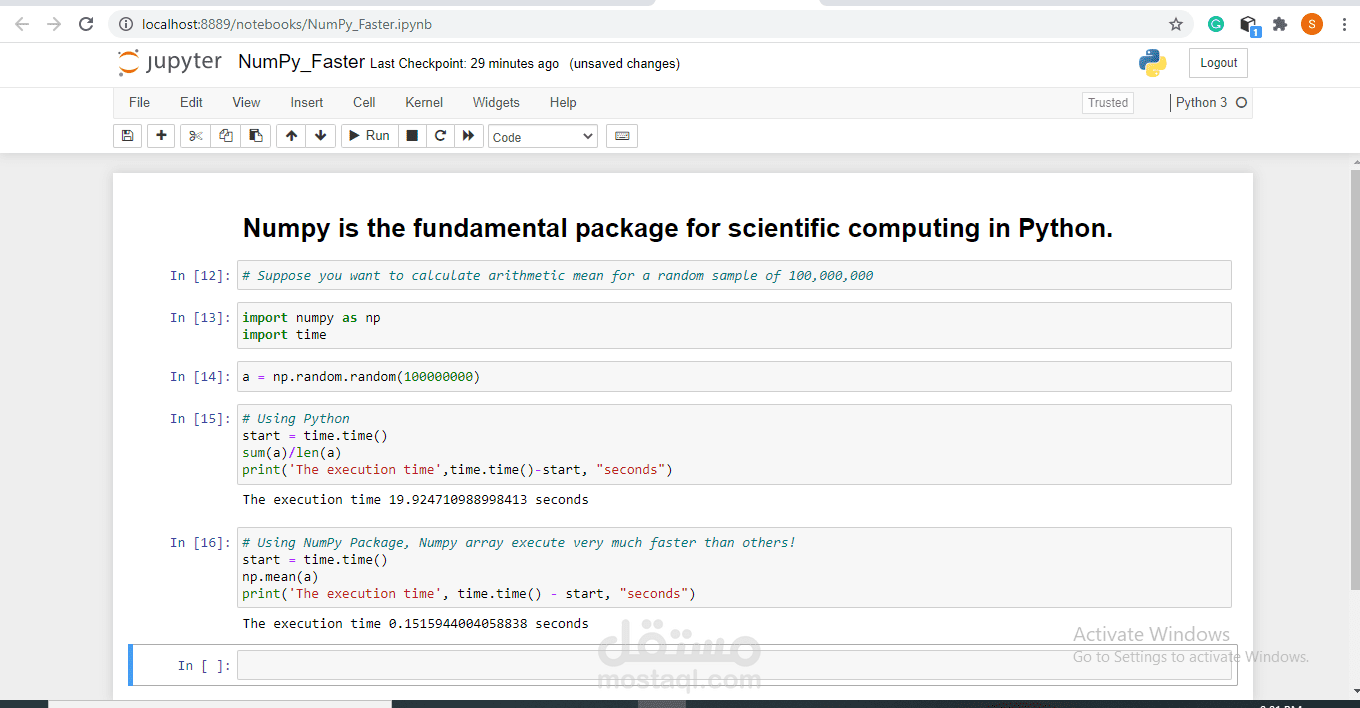The image size is (1360, 708).
Task: Move selected cell down with arrow icon
Action: [x=320, y=136]
